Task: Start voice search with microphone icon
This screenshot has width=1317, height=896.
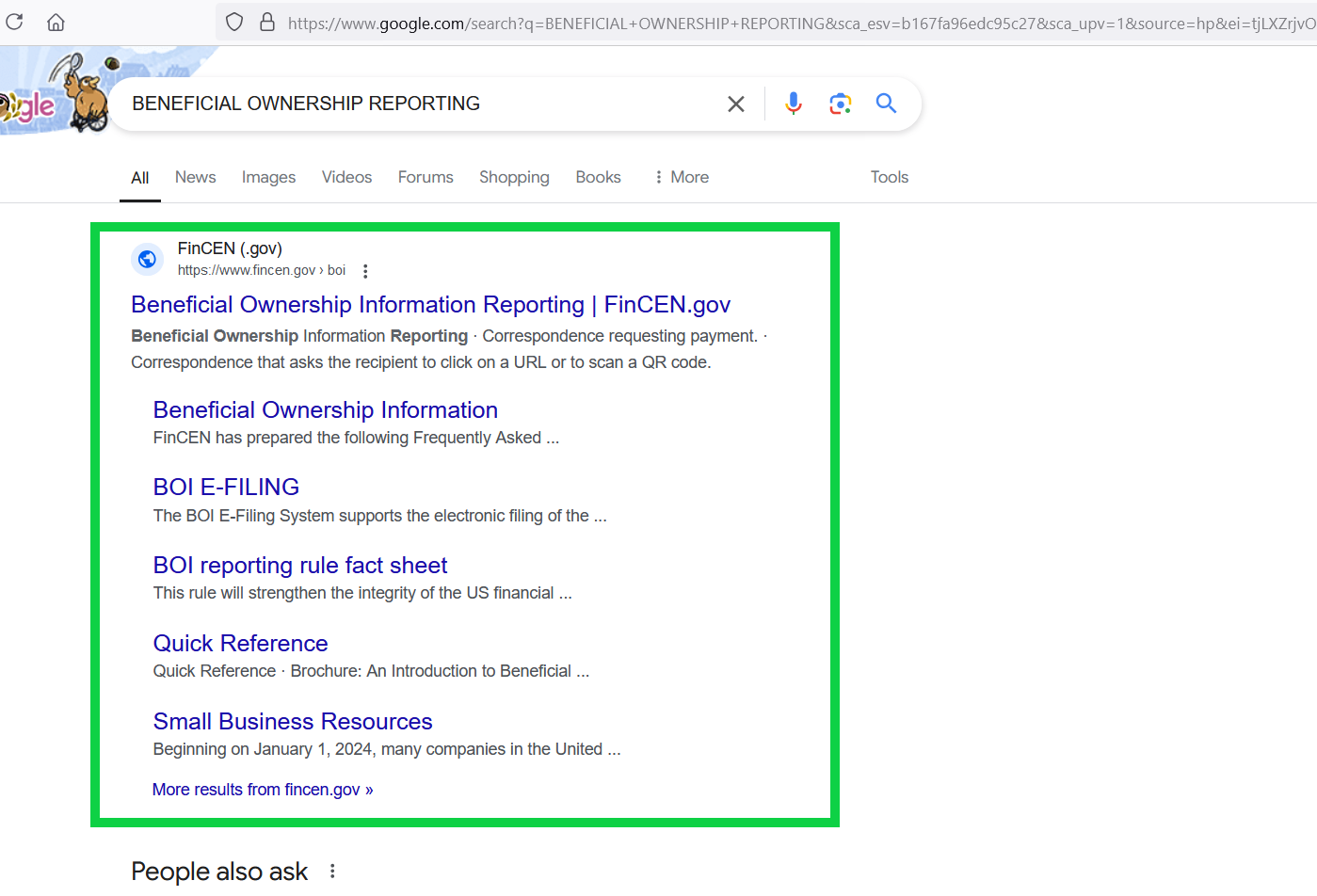Action: click(794, 104)
